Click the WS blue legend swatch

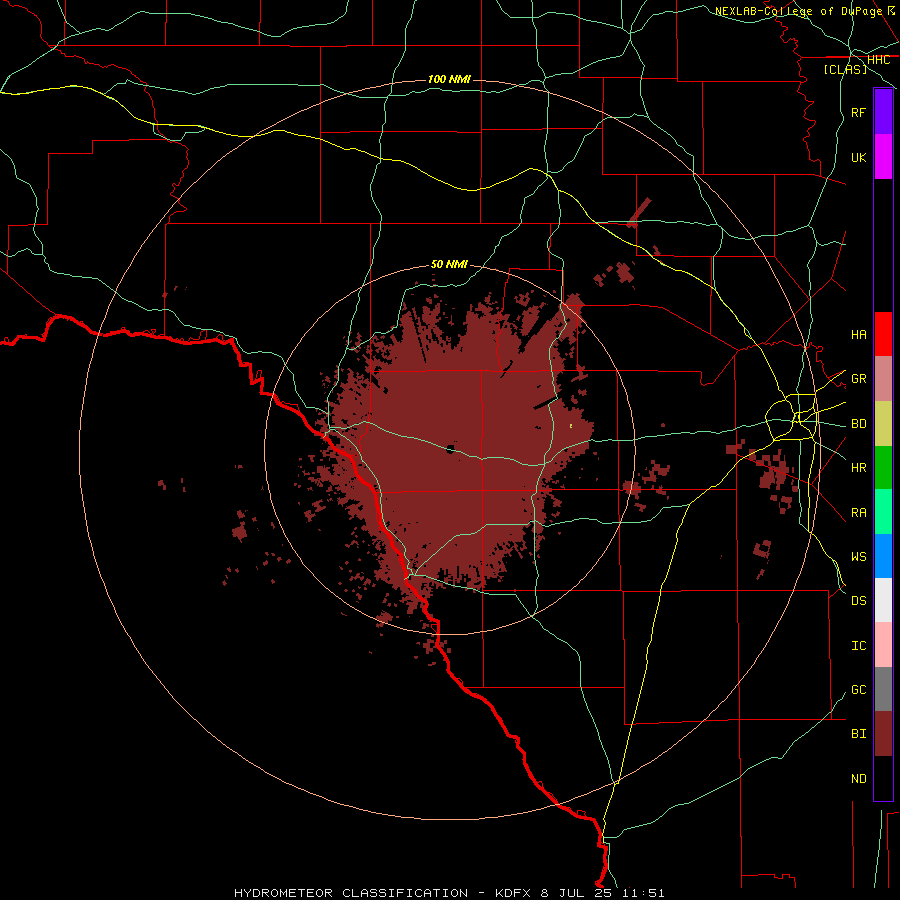click(883, 556)
